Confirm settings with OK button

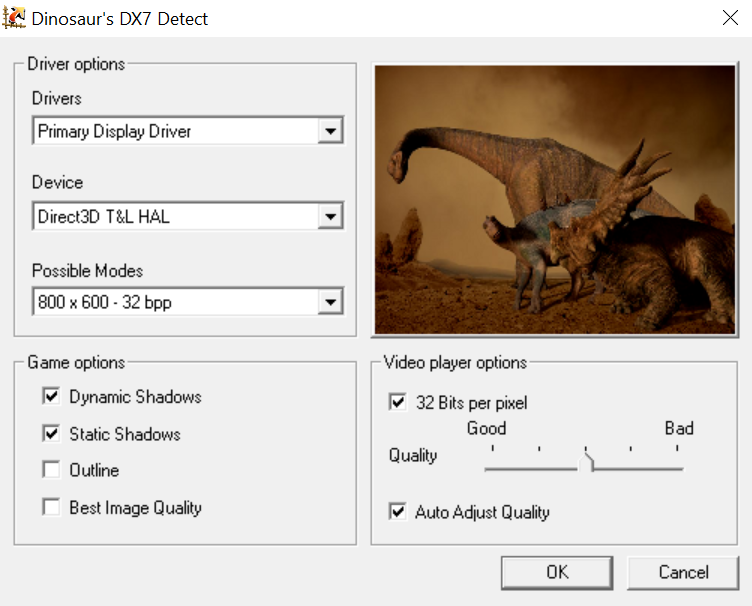(x=557, y=572)
